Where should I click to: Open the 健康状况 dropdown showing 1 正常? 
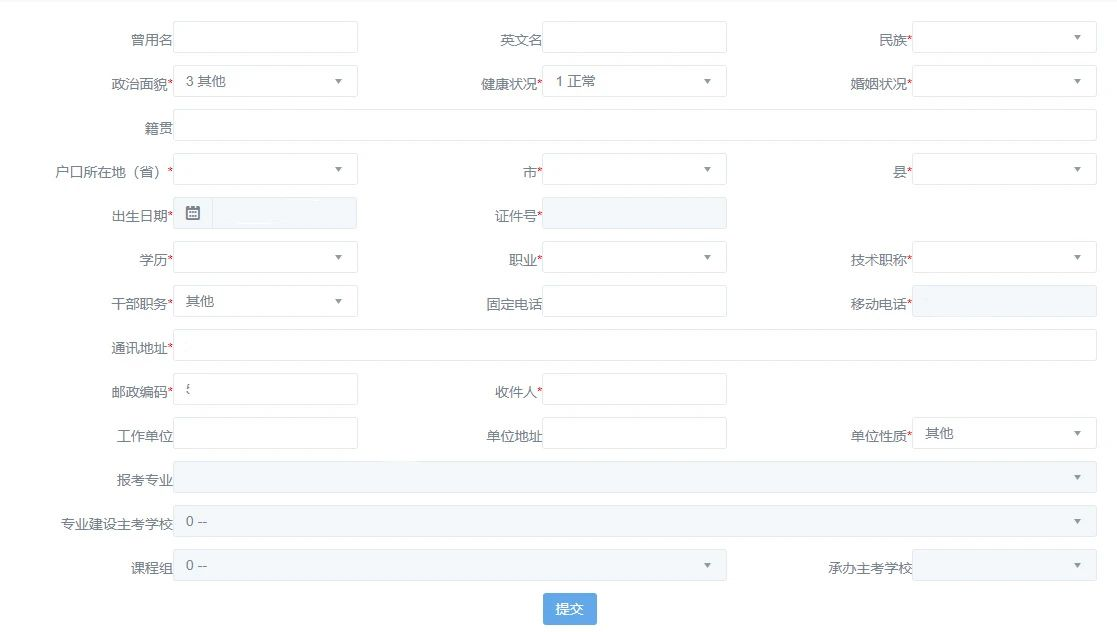pyautogui.click(x=634, y=82)
